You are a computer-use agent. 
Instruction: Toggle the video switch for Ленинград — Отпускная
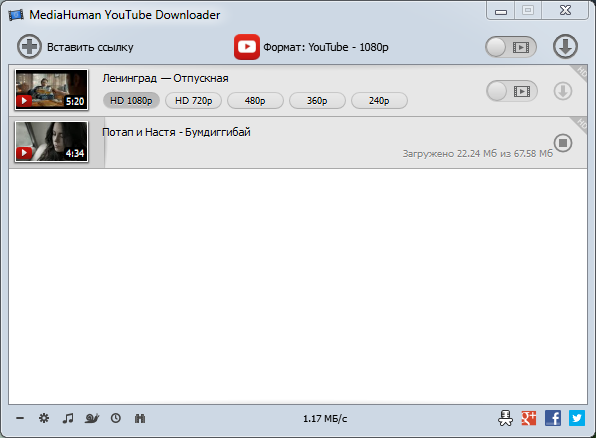coord(512,91)
